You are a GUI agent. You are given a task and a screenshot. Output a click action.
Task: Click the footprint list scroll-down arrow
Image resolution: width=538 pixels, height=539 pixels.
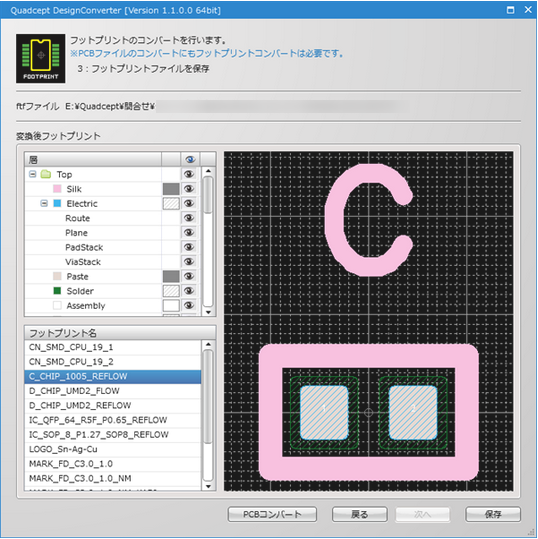pyautogui.click(x=208, y=486)
